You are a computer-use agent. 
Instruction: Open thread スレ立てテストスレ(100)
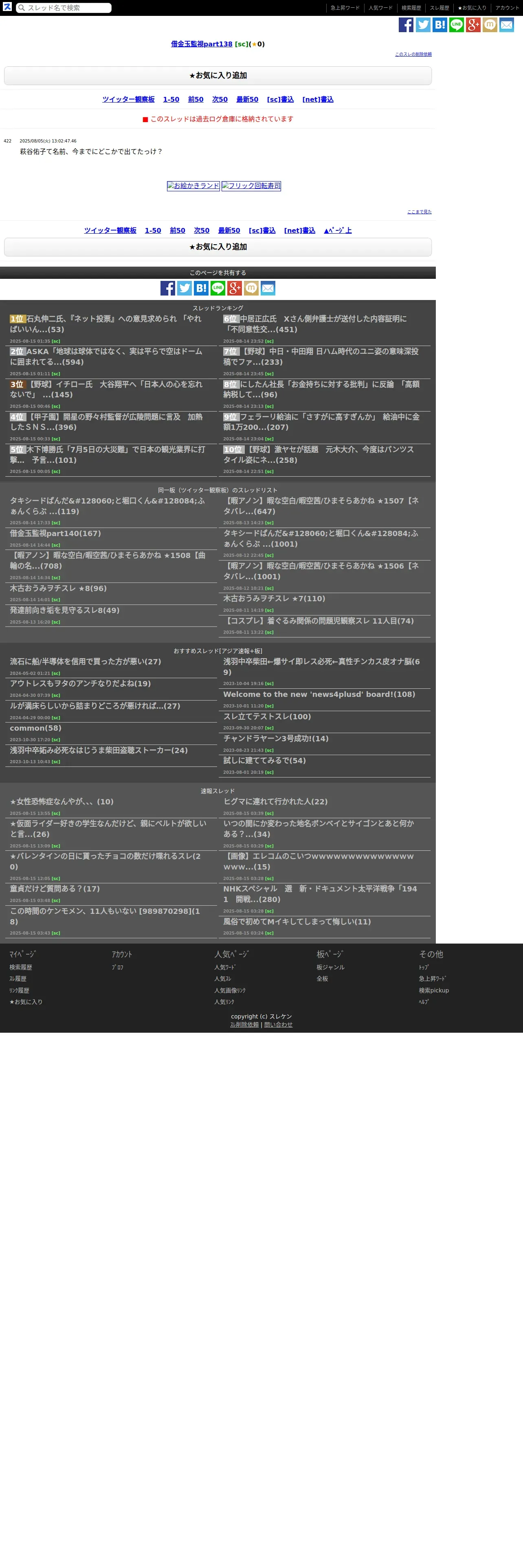[267, 716]
